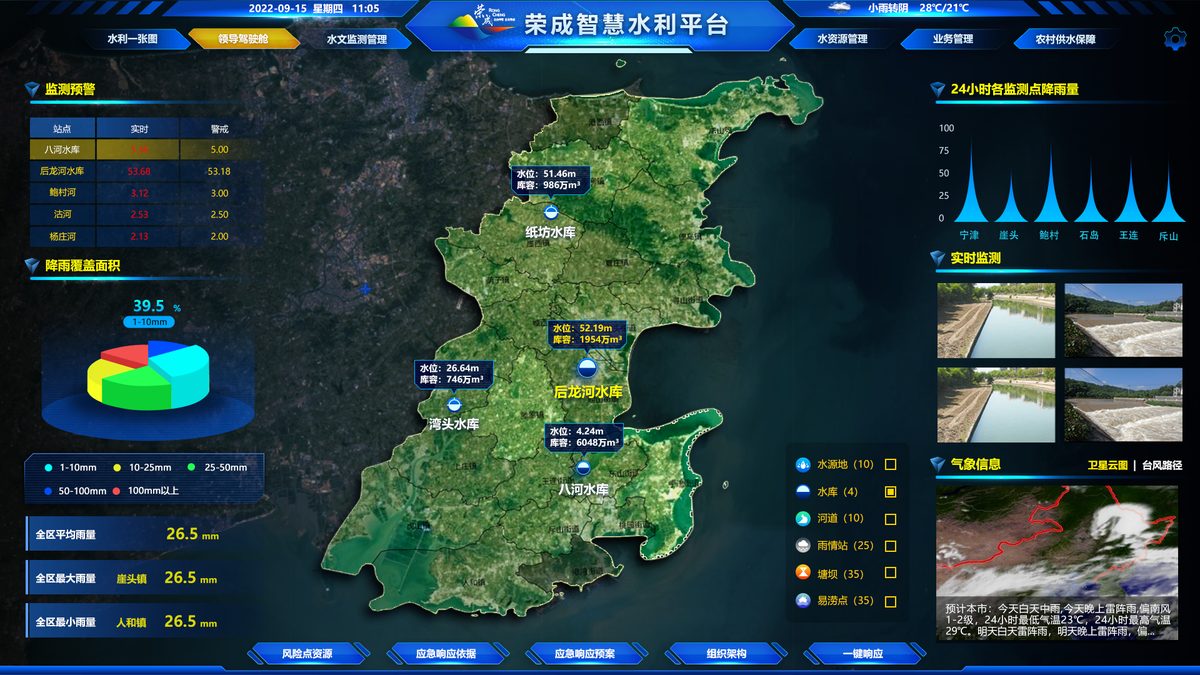1200x675 pixels.
Task: Go to the 水资源管理 tab
Action: click(x=842, y=39)
